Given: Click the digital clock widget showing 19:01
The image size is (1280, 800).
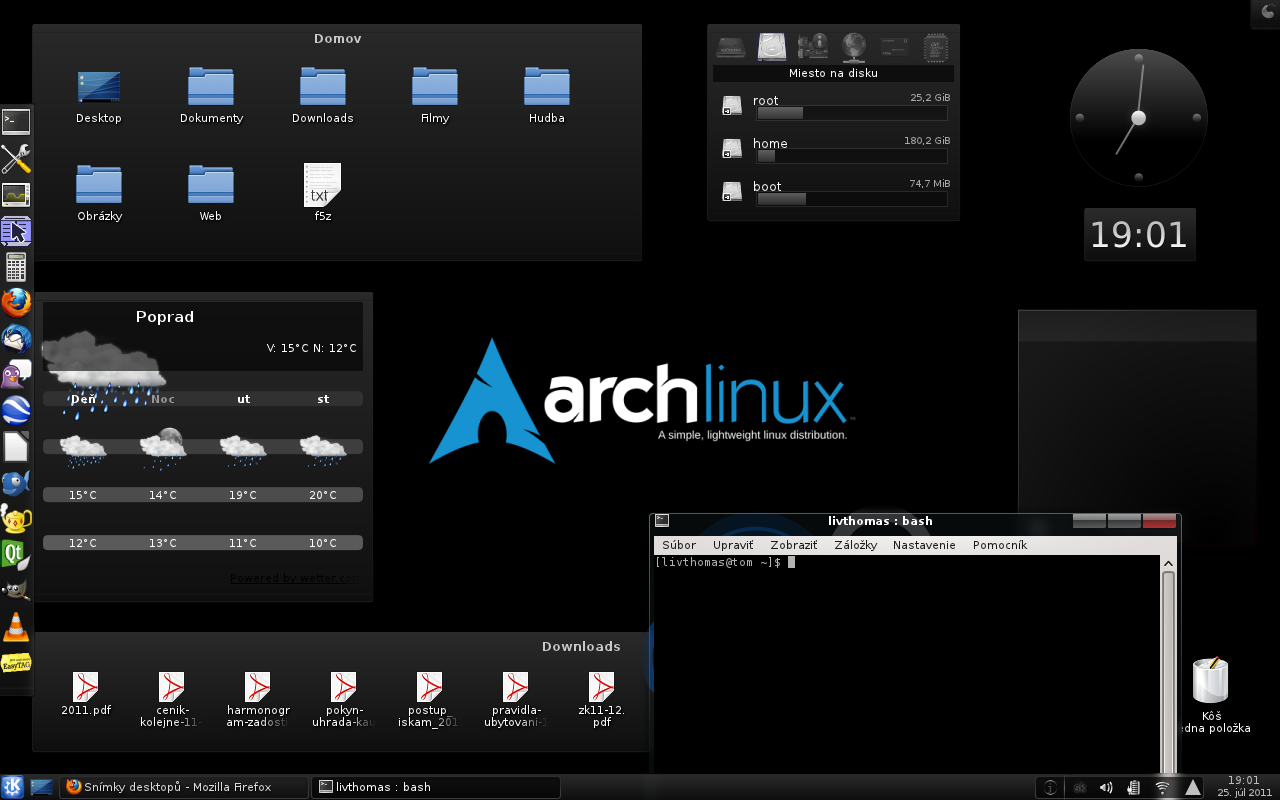Looking at the screenshot, I should tap(1139, 234).
